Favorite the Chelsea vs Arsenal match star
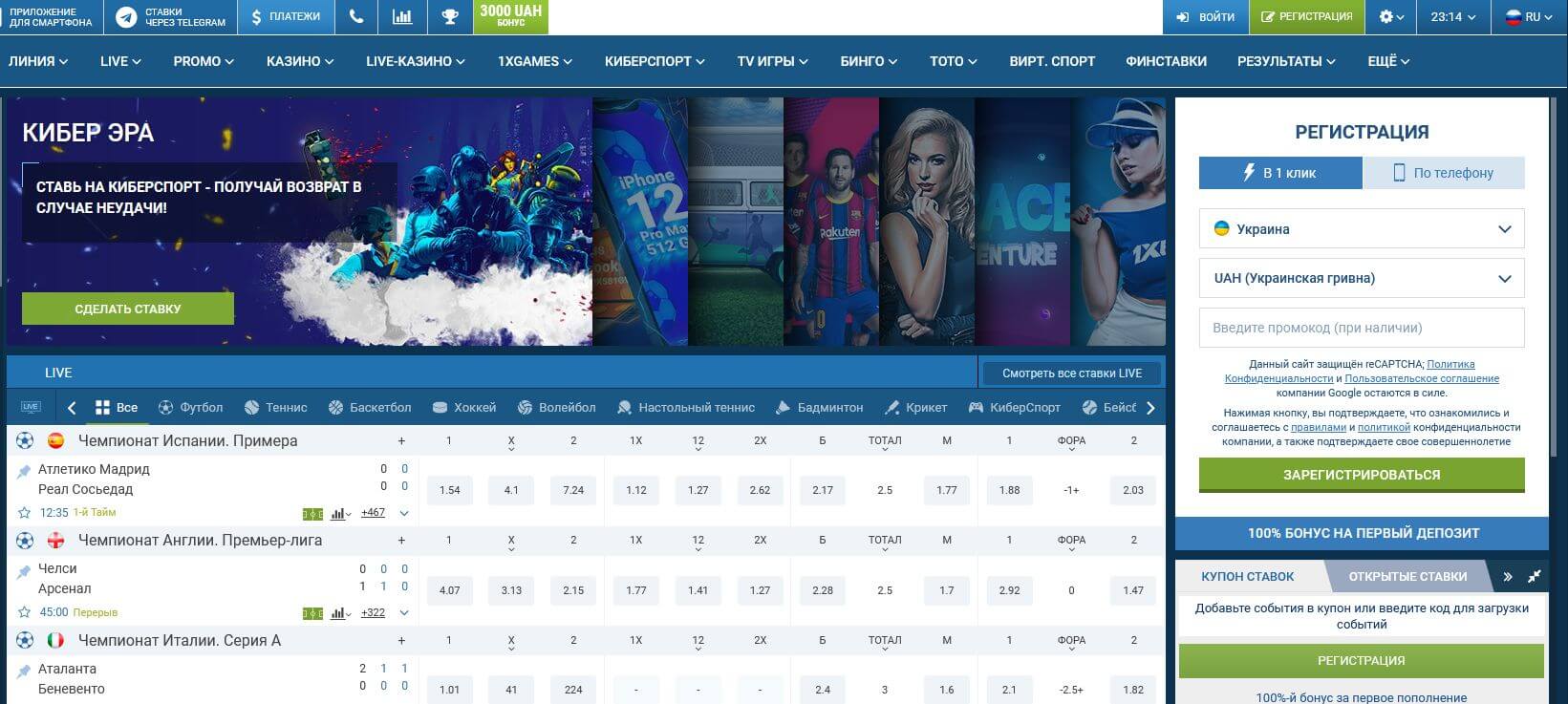The image size is (1568, 704). click(x=25, y=612)
